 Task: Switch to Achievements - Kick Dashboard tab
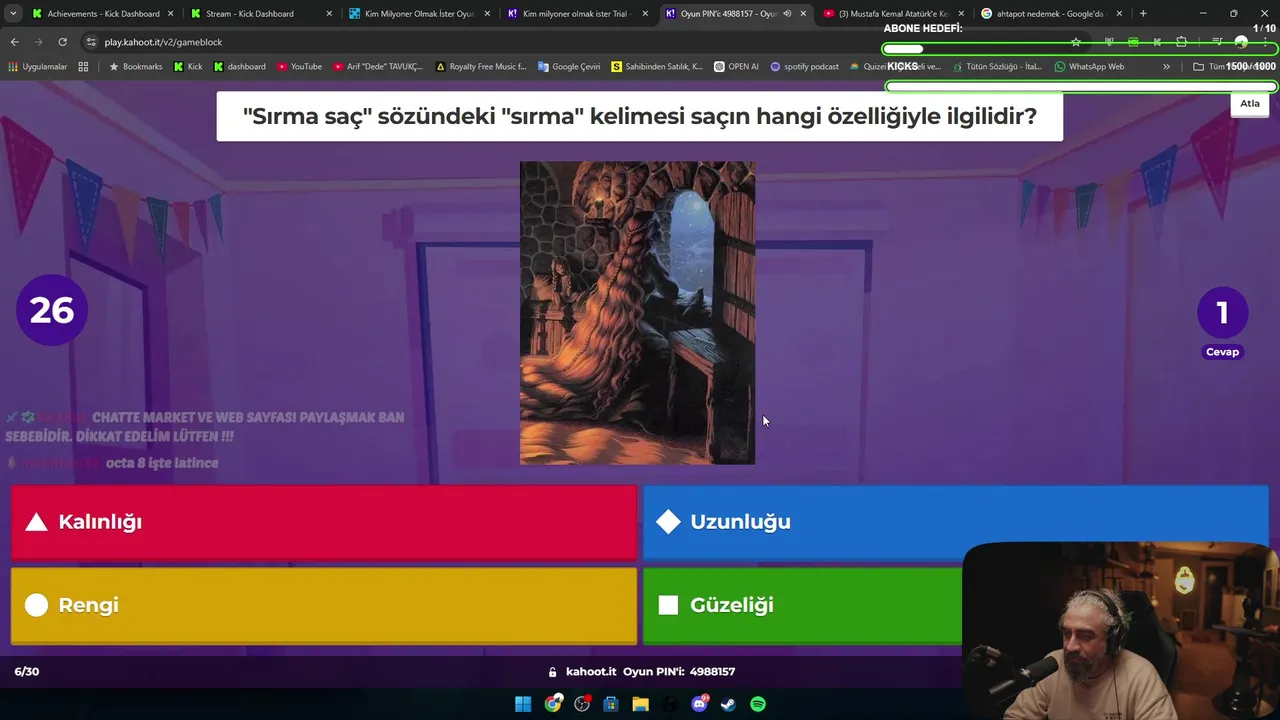103,14
